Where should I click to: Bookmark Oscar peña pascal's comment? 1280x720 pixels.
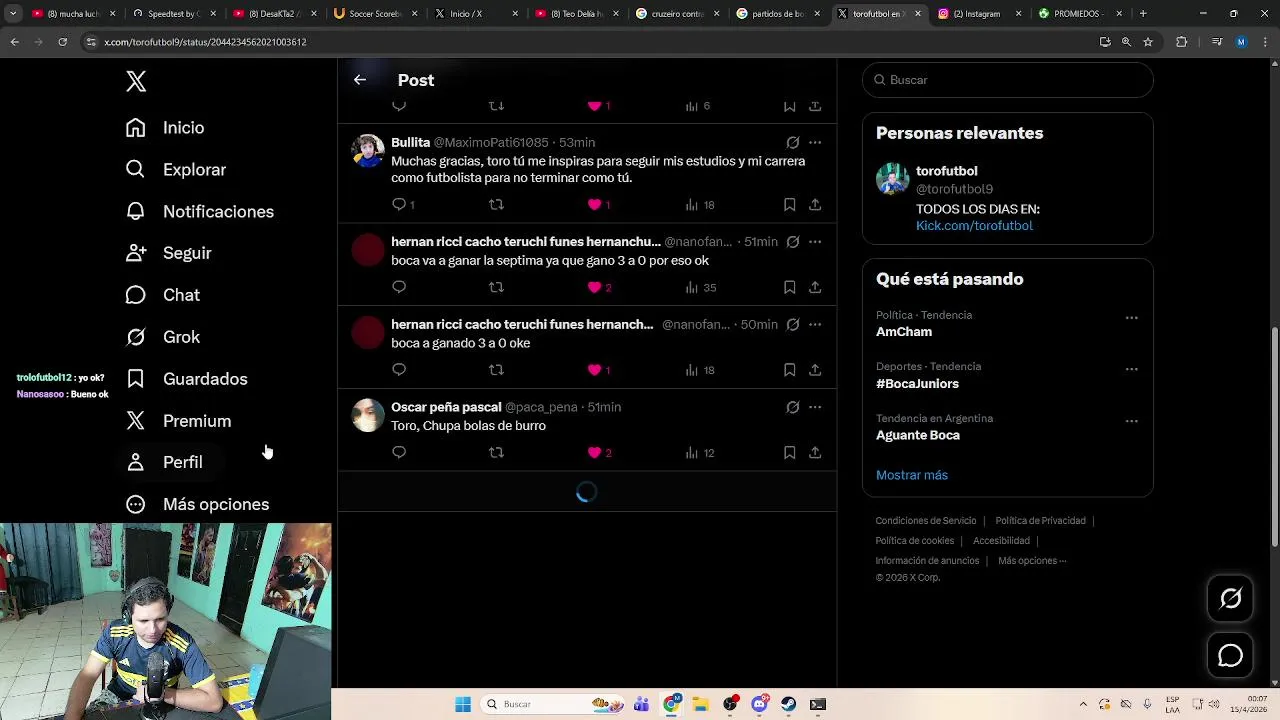click(x=789, y=452)
